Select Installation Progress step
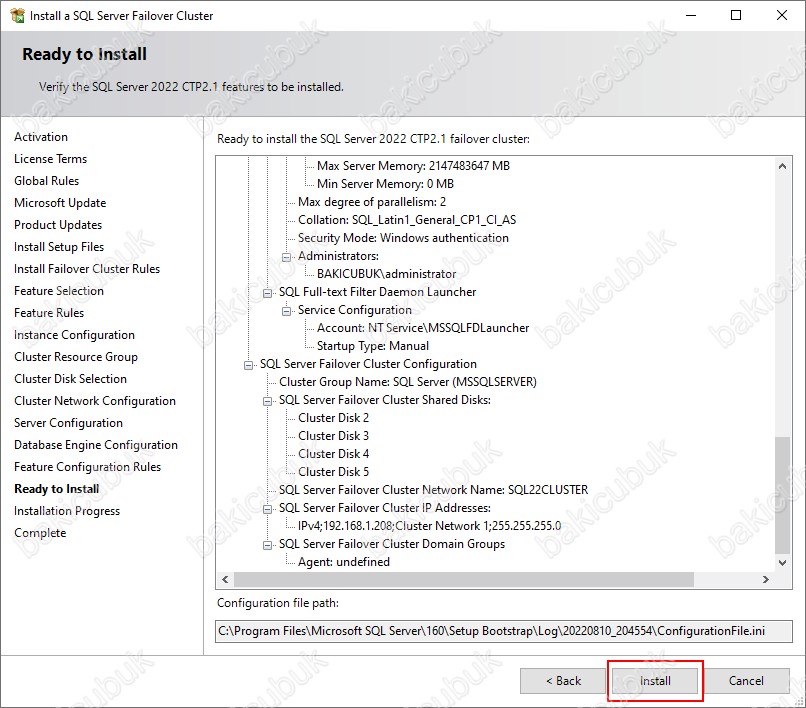Viewport: 806px width, 708px height. pos(67,511)
